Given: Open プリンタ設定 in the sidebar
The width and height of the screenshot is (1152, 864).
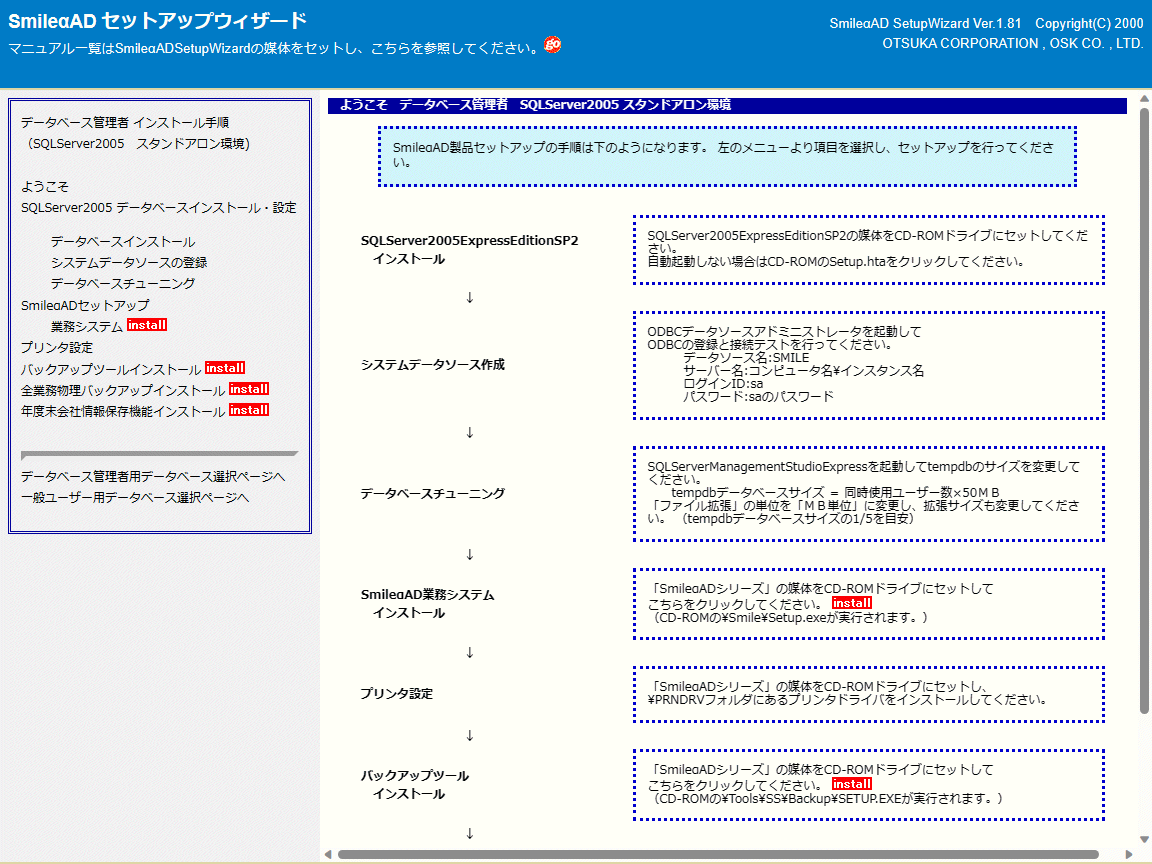Looking at the screenshot, I should (57, 348).
